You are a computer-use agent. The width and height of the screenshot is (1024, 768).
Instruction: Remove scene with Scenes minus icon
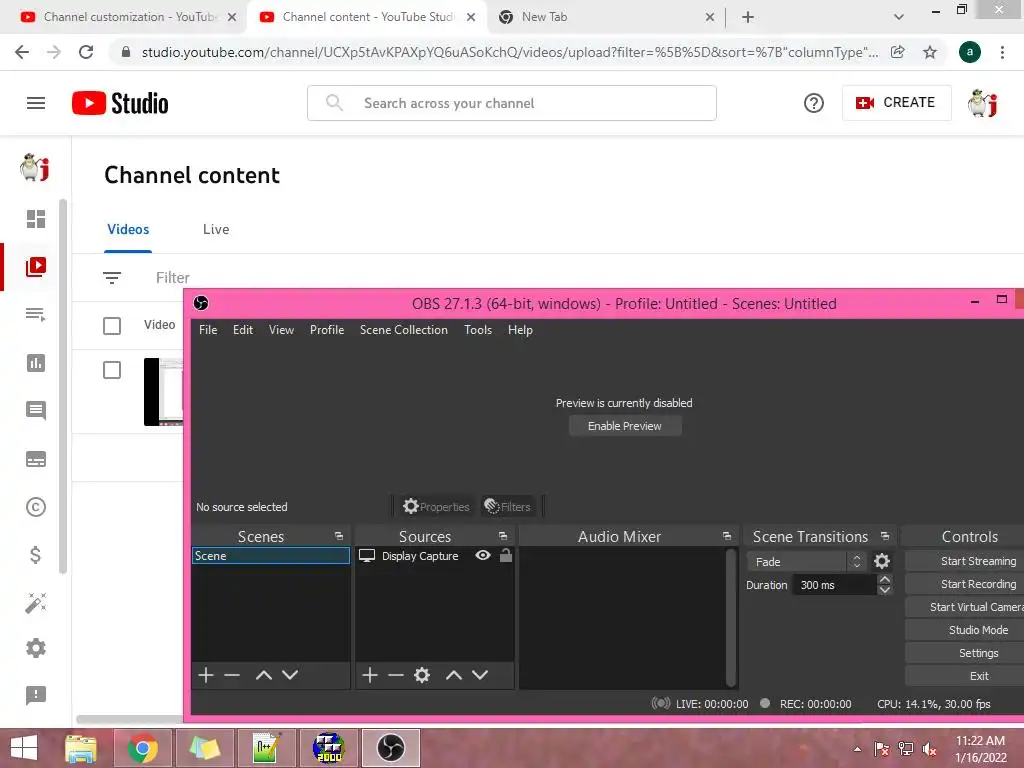(x=232, y=675)
